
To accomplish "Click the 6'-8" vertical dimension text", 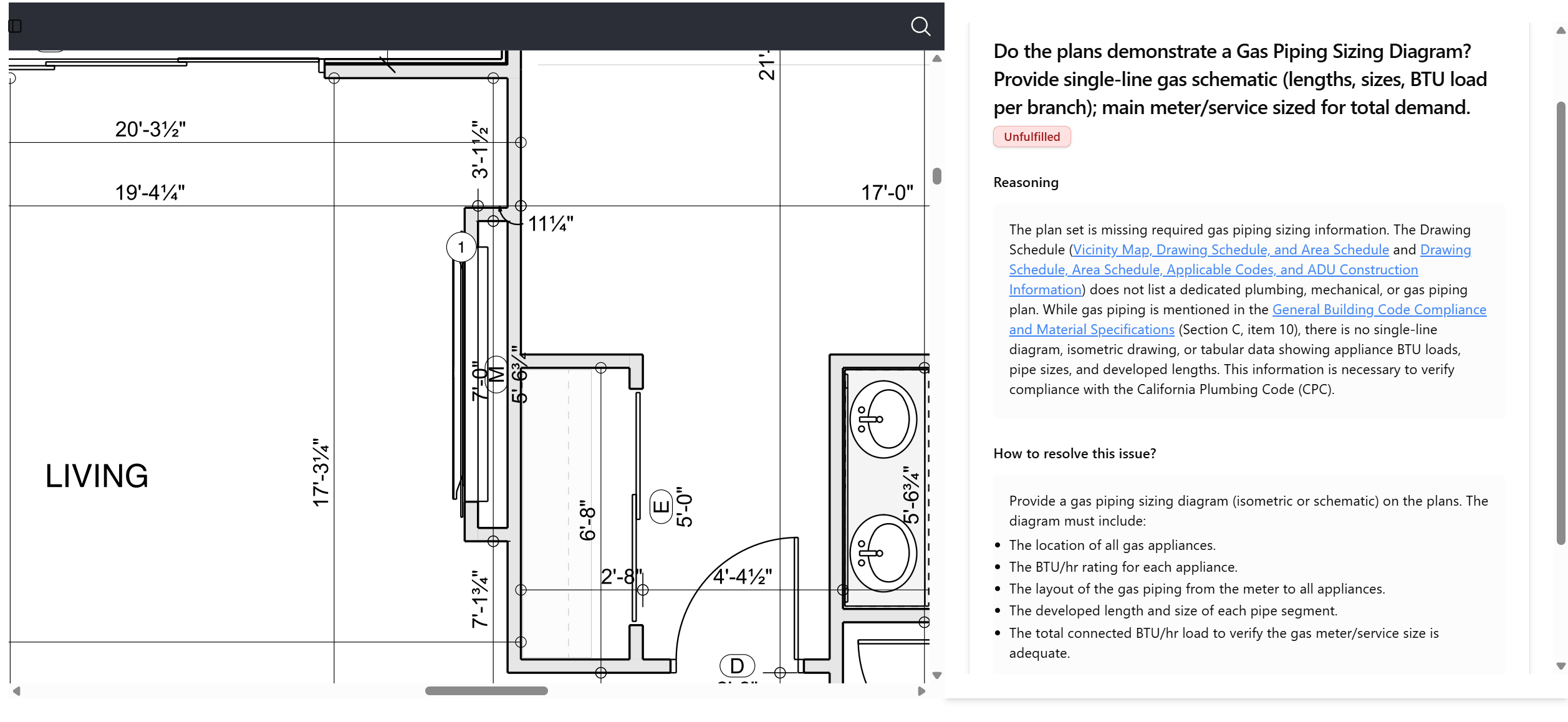I will (x=587, y=520).
